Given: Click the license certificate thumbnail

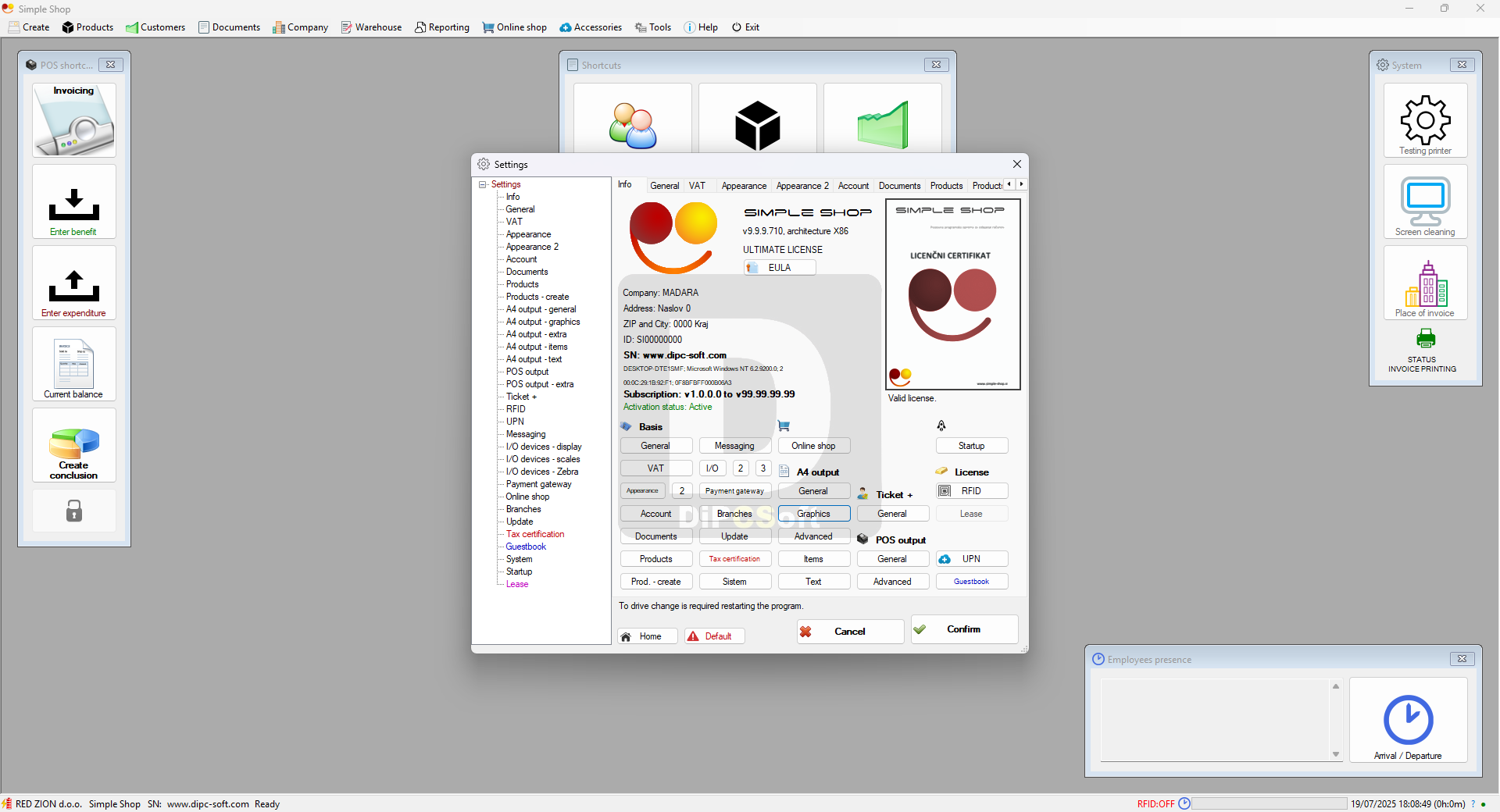Looking at the screenshot, I should [x=952, y=294].
